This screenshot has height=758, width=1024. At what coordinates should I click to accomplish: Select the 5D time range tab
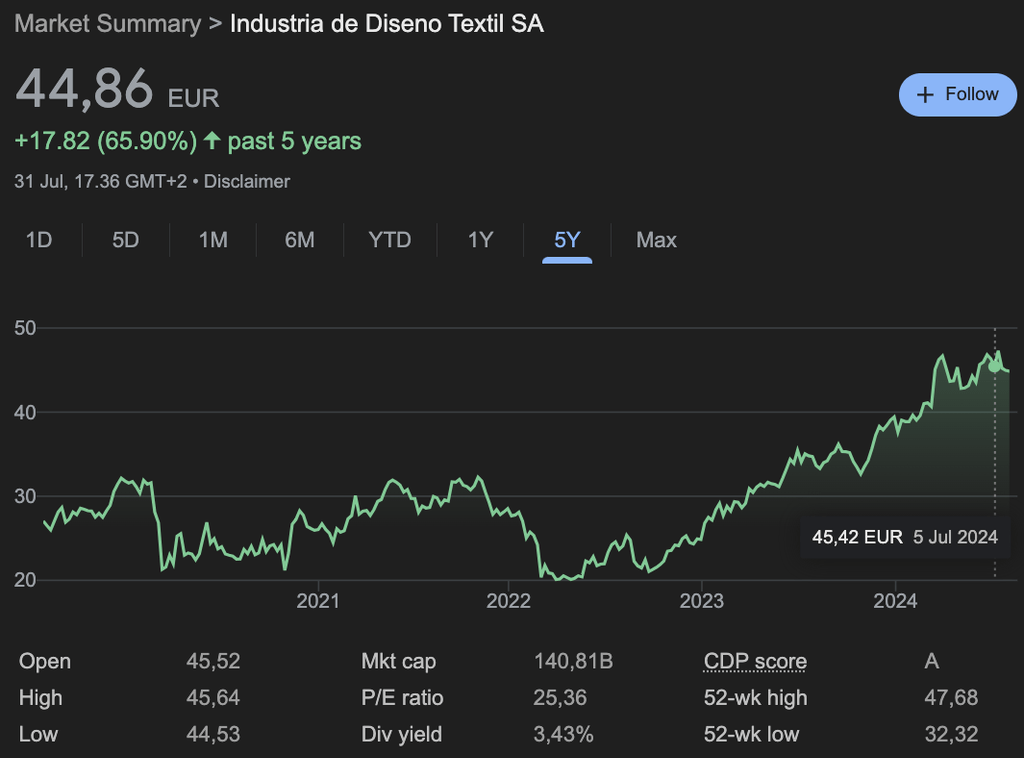click(x=125, y=240)
